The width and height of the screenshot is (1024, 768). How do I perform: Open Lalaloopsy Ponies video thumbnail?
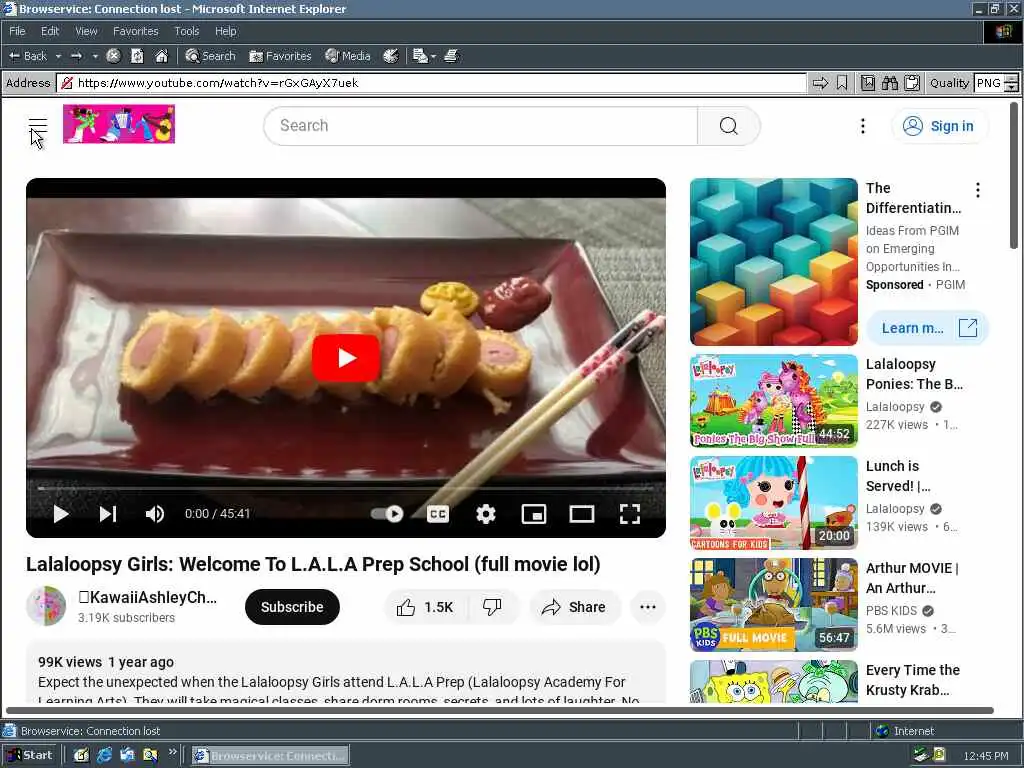773,401
